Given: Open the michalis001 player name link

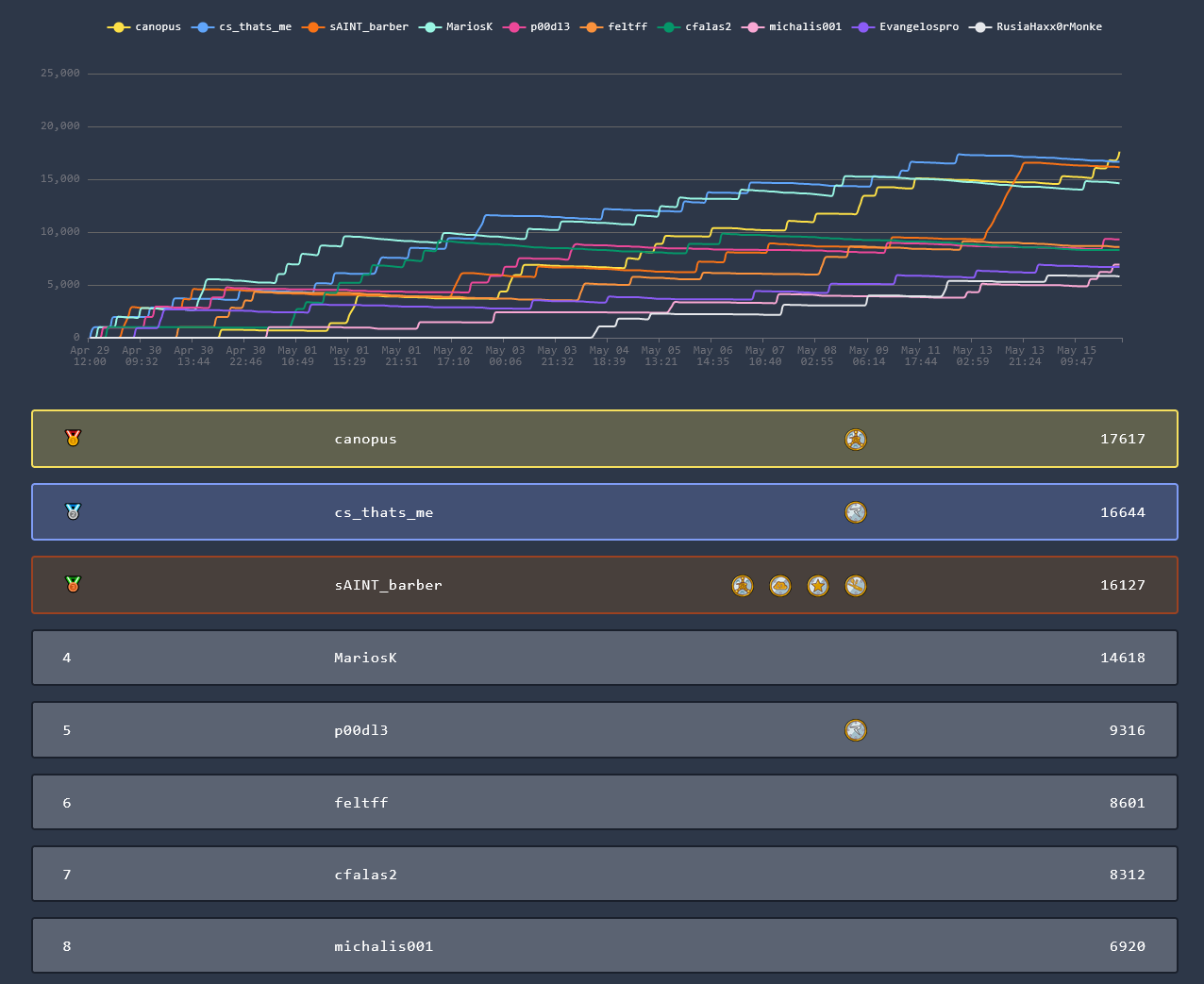Looking at the screenshot, I should [383, 946].
